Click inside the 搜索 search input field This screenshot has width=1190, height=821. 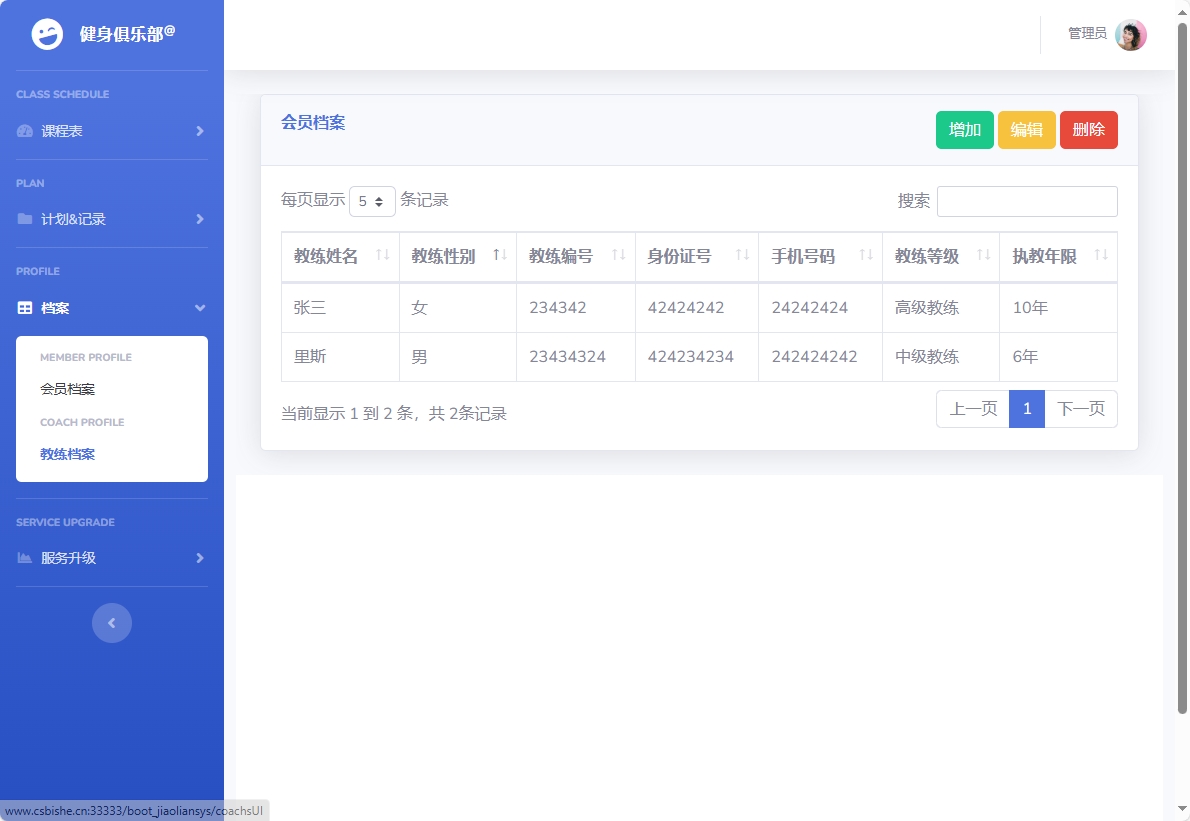pos(1026,200)
